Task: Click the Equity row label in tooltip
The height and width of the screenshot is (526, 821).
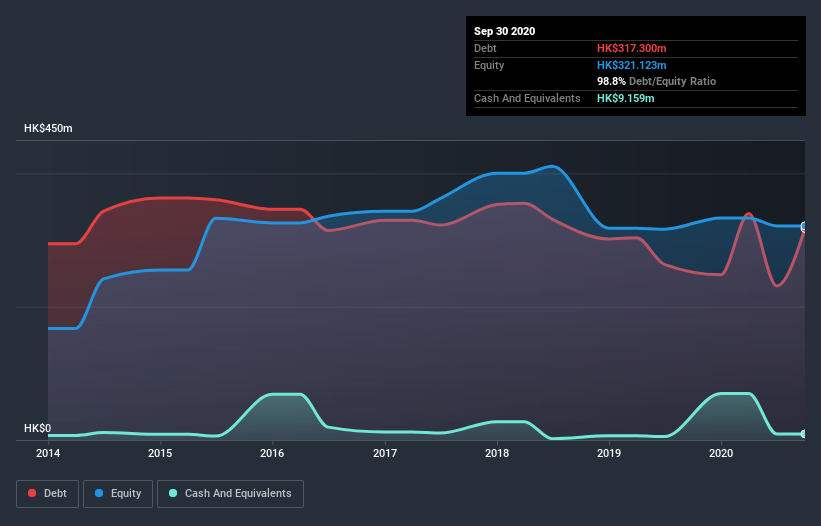Action: click(x=489, y=65)
